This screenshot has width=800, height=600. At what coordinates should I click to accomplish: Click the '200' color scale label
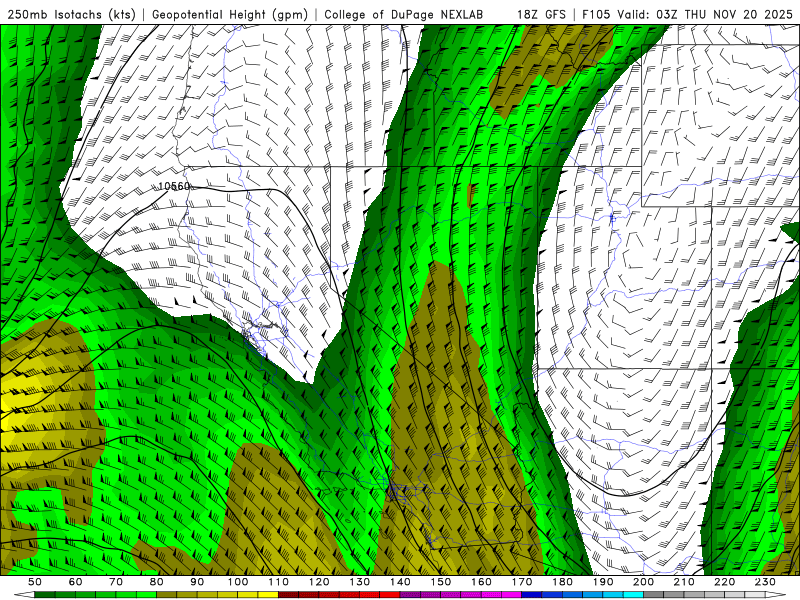click(644, 582)
